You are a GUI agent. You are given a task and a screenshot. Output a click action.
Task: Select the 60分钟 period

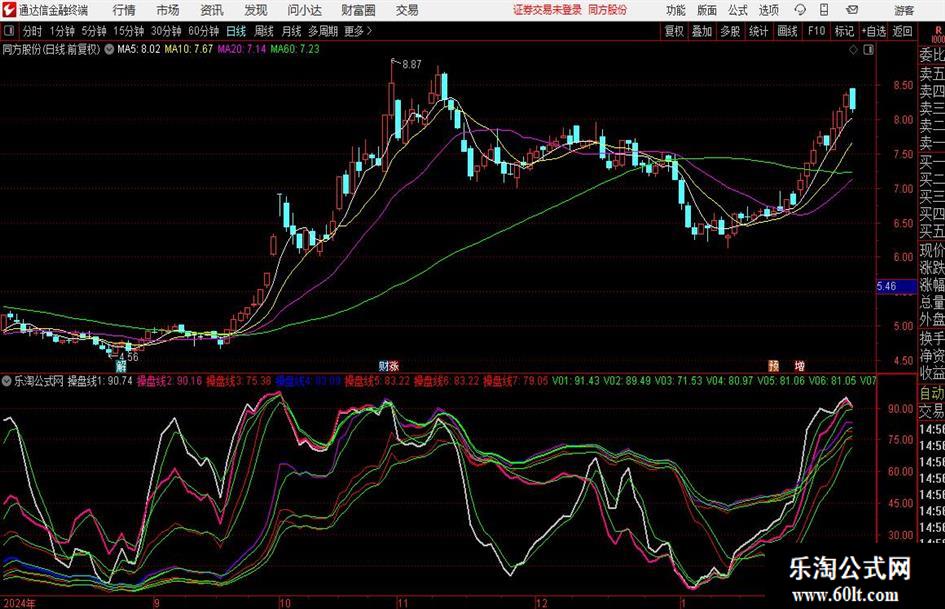click(x=204, y=31)
